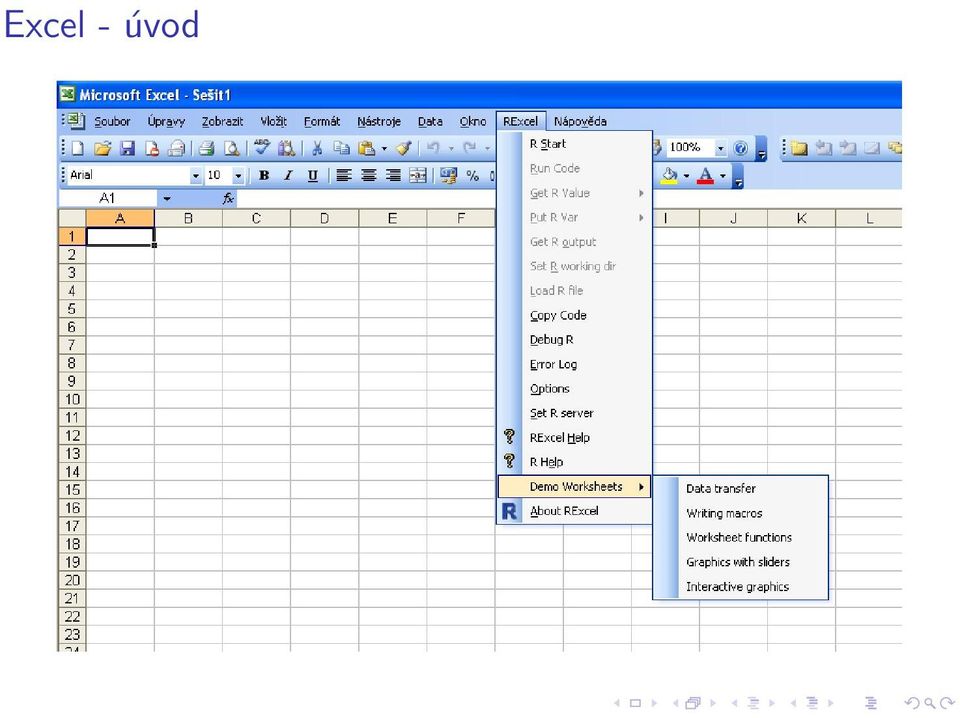The image size is (960, 718).
Task: Apply Percent style with the % icon
Action: [x=473, y=176]
